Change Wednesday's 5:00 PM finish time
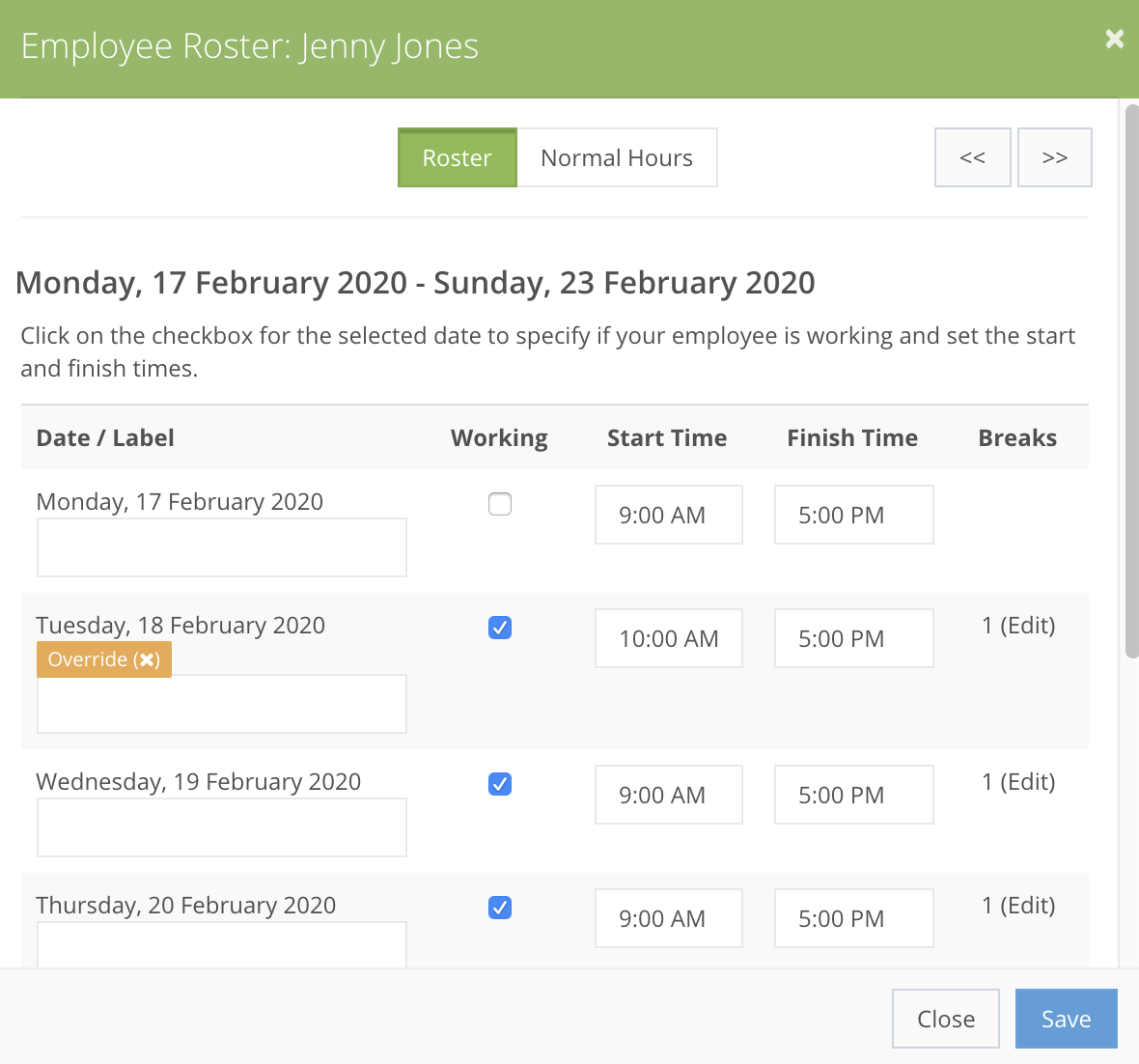This screenshot has height=1064, width=1139. 853,795
